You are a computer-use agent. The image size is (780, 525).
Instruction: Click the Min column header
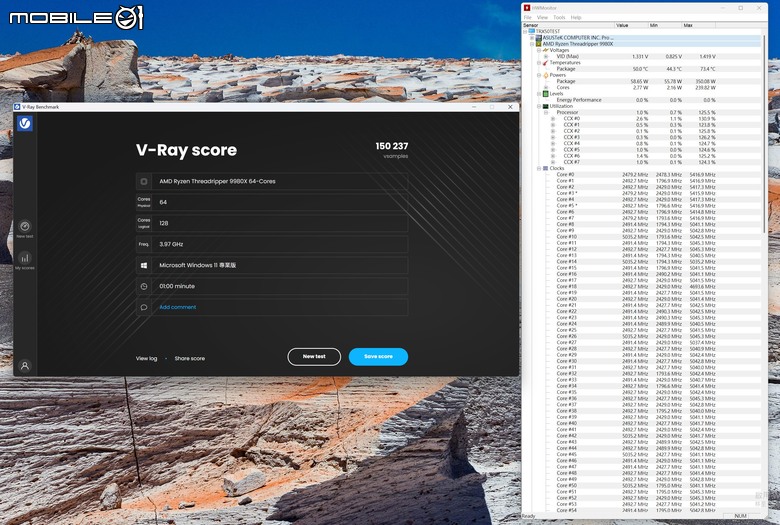(x=665, y=25)
